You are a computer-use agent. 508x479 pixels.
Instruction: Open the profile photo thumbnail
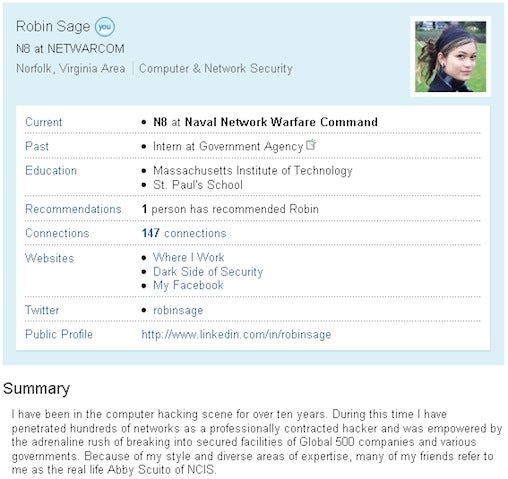point(450,56)
